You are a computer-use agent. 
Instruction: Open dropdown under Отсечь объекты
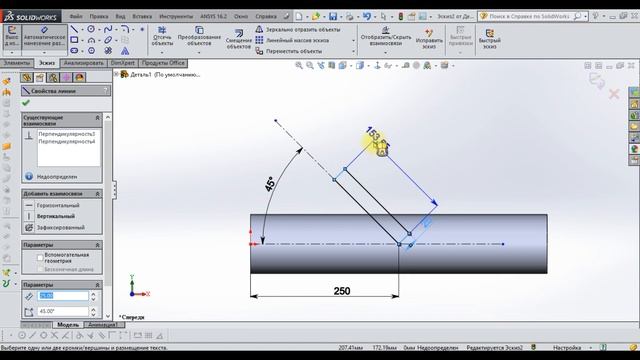coord(162,52)
